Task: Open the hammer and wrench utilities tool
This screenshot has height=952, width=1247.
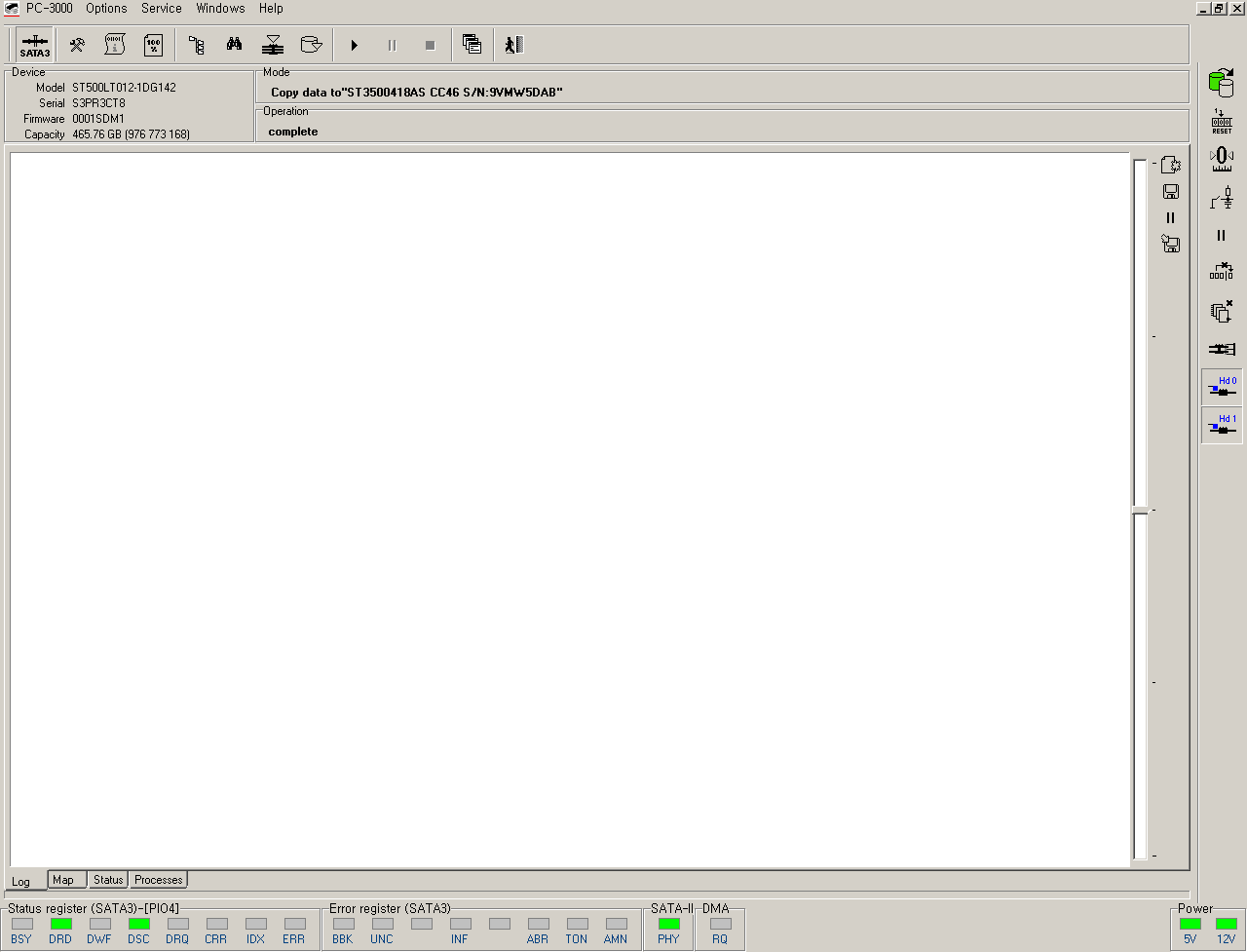Action: 77,45
